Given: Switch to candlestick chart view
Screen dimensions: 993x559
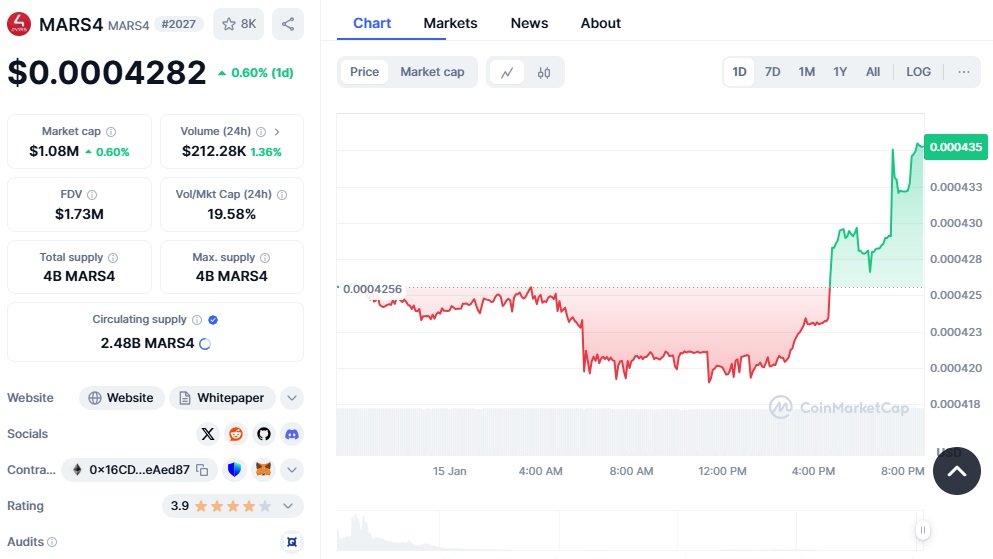Looking at the screenshot, I should [543, 72].
